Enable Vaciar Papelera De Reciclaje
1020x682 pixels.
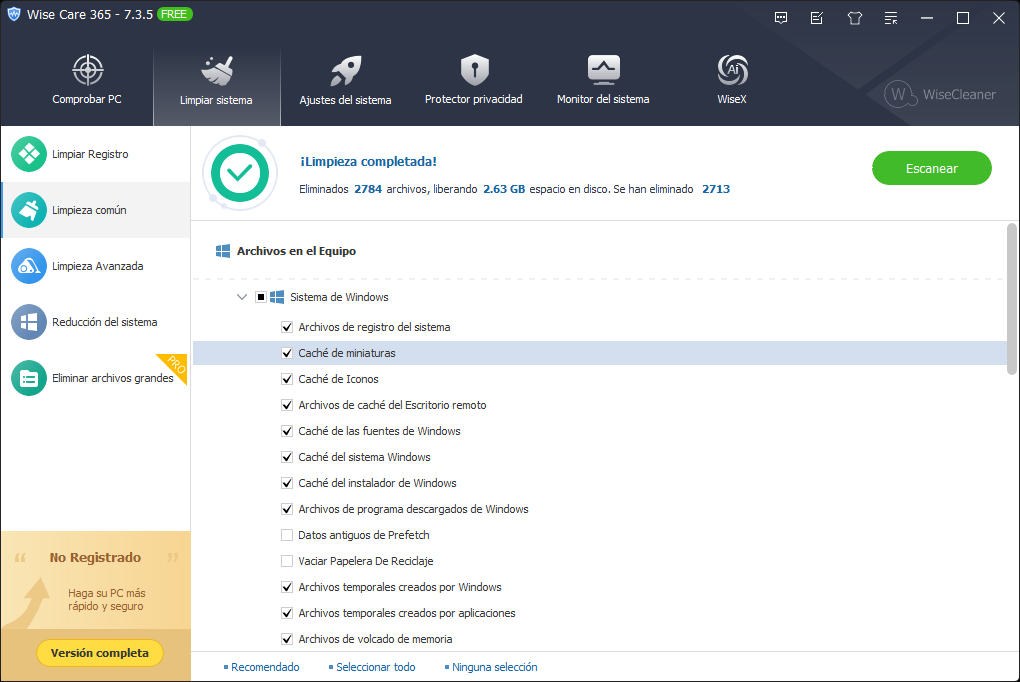pos(287,561)
